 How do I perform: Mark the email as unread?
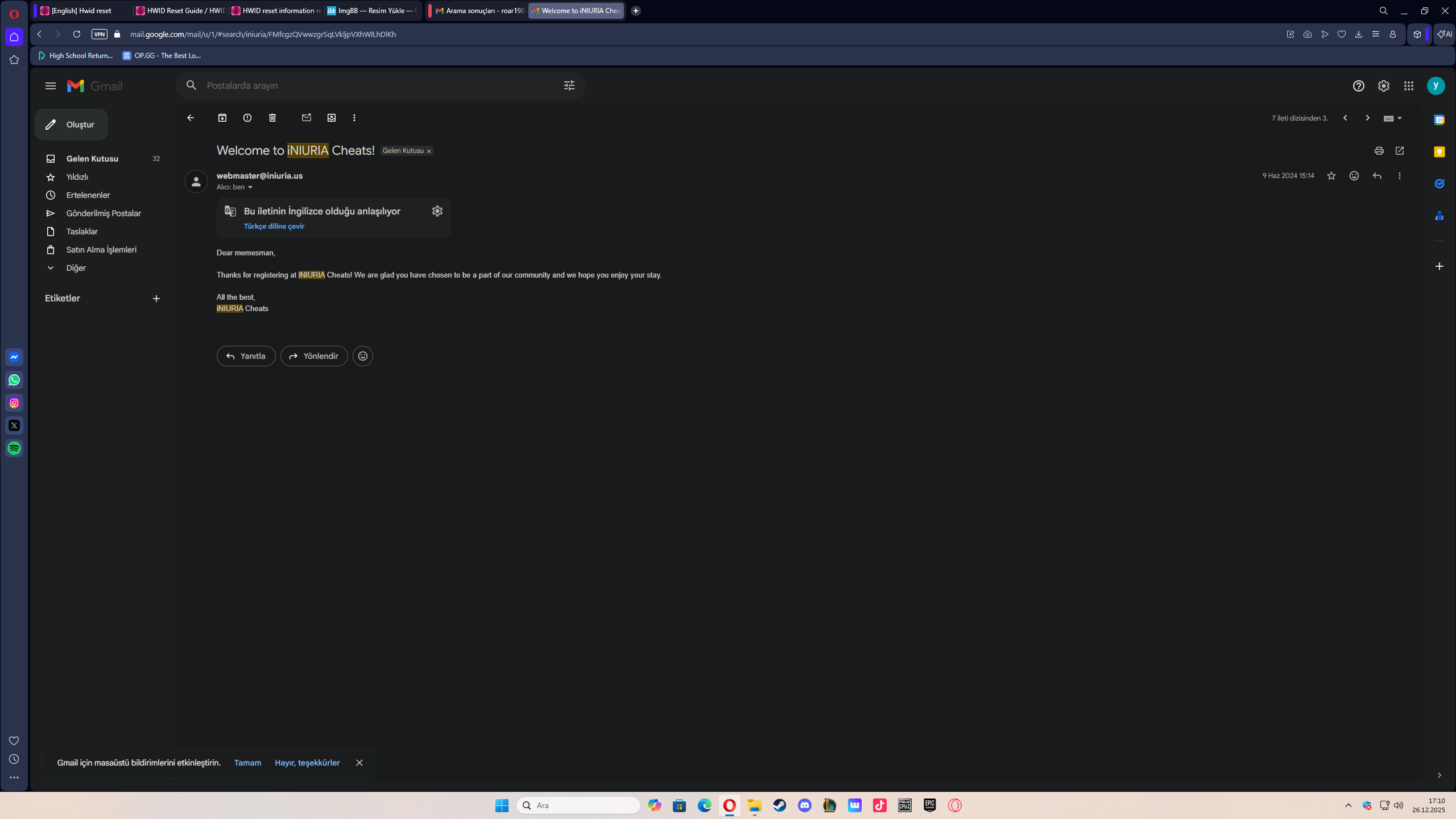[307, 118]
